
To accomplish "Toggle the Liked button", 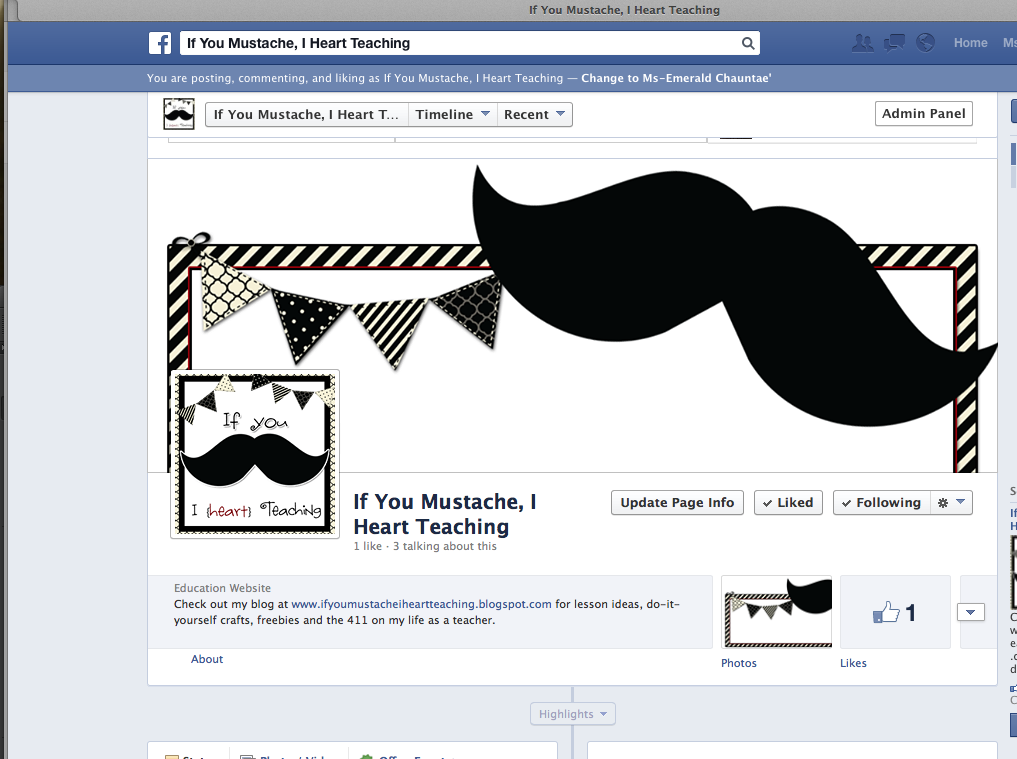I will (788, 503).
